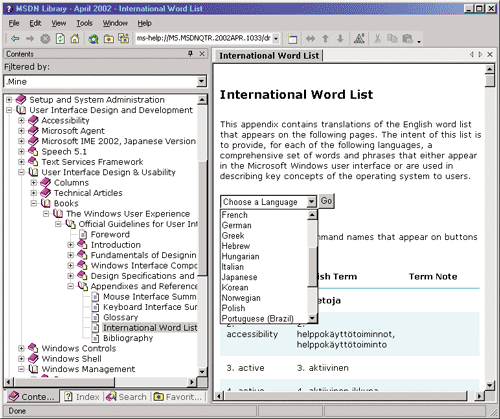This screenshot has height=419, width=500.
Task: Open the web search globe icon
Action: click(93, 39)
